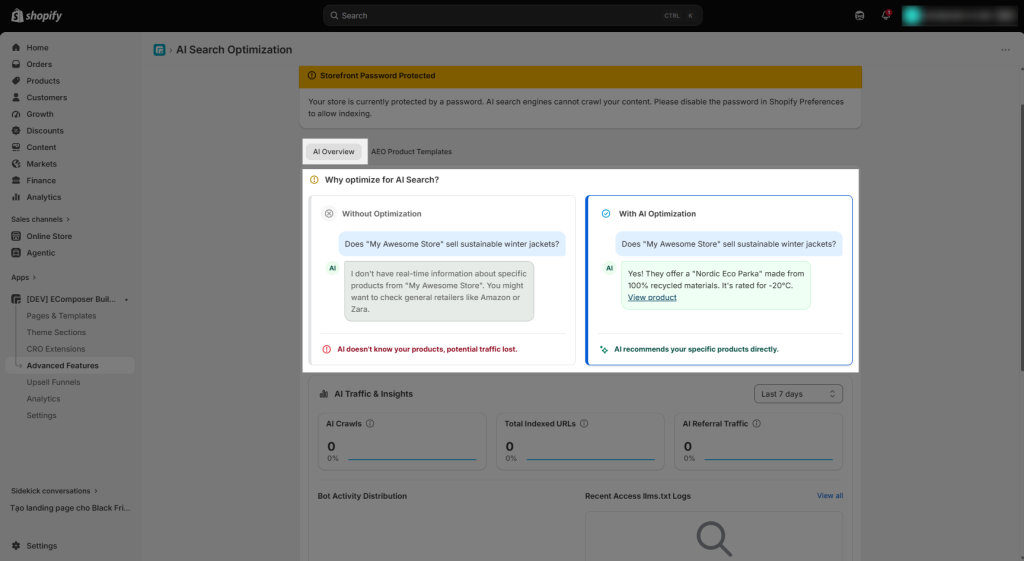Click the Without Optimization comparison card
Screen dimensions: 1024x561
442,280
